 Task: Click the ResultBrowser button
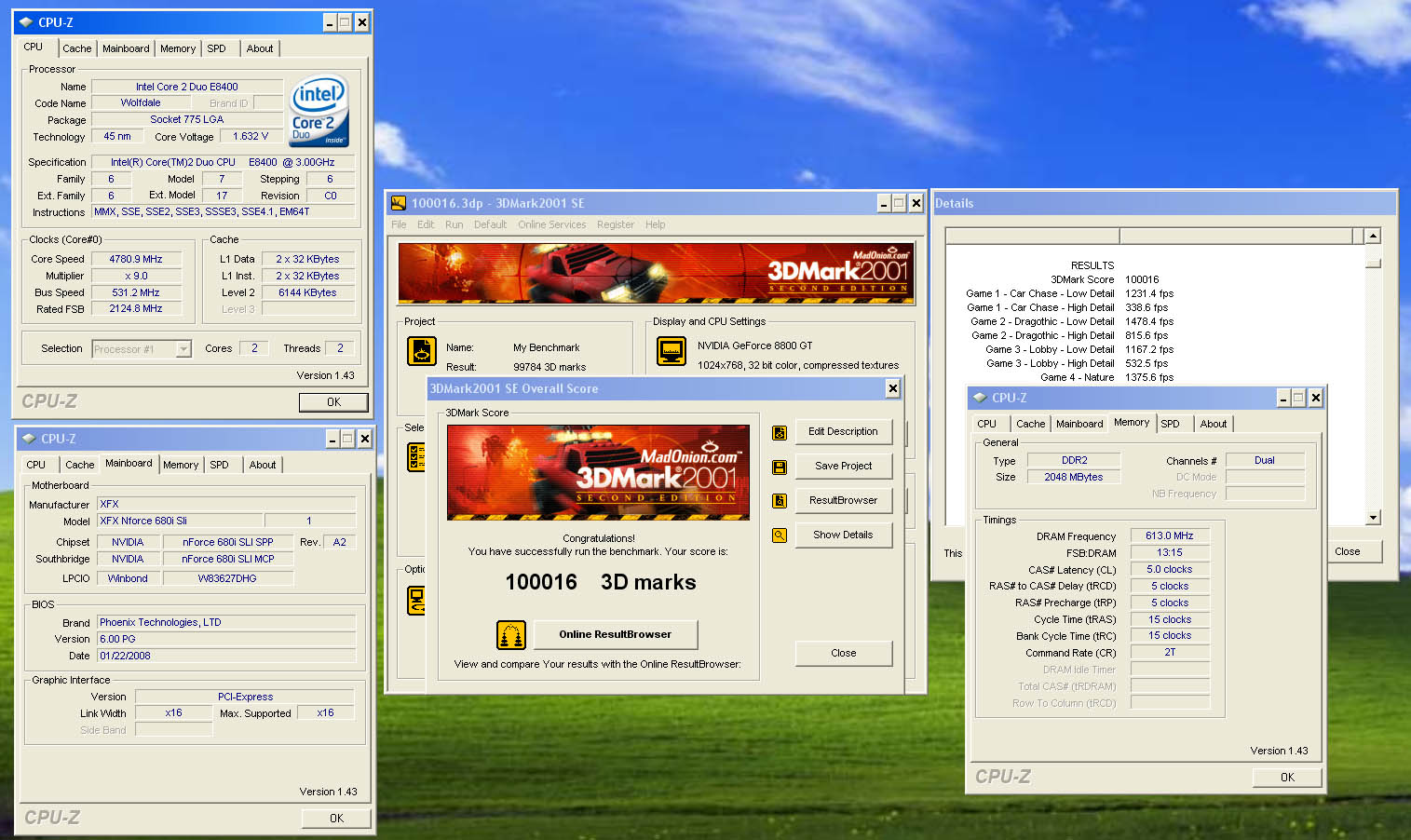click(x=844, y=501)
